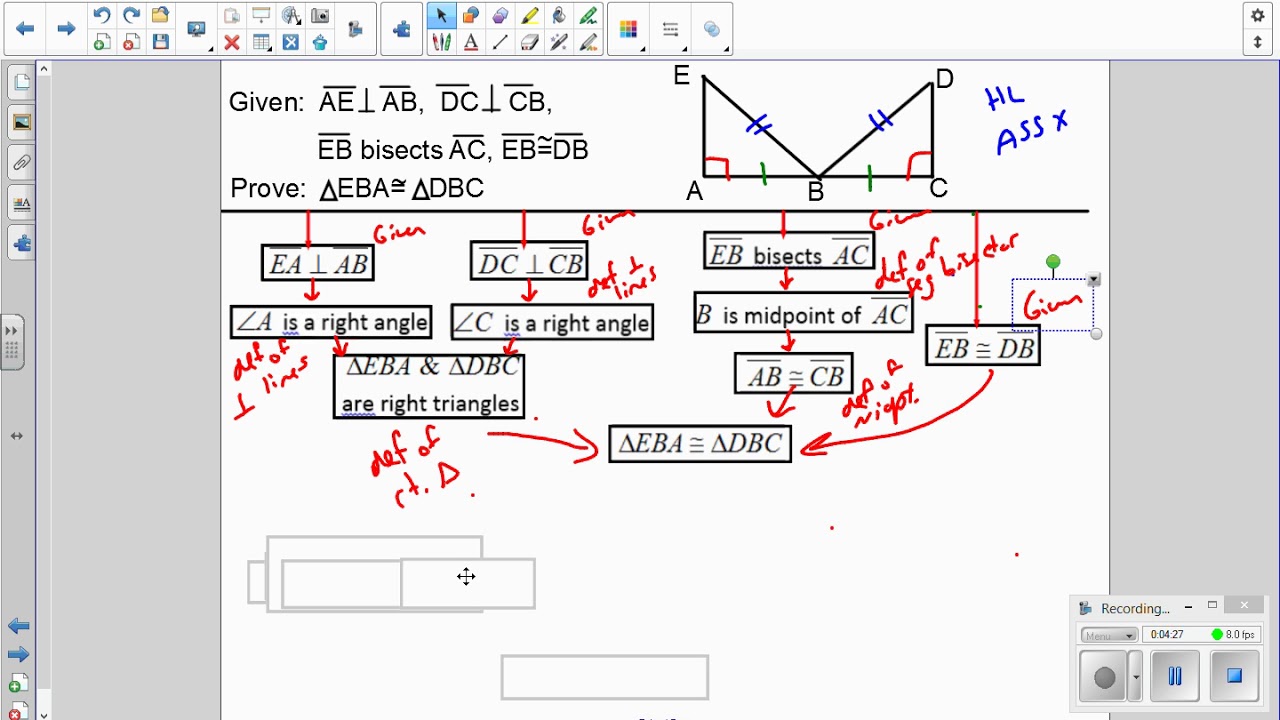
Task: Add a new page from top toolbar
Action: [101, 42]
